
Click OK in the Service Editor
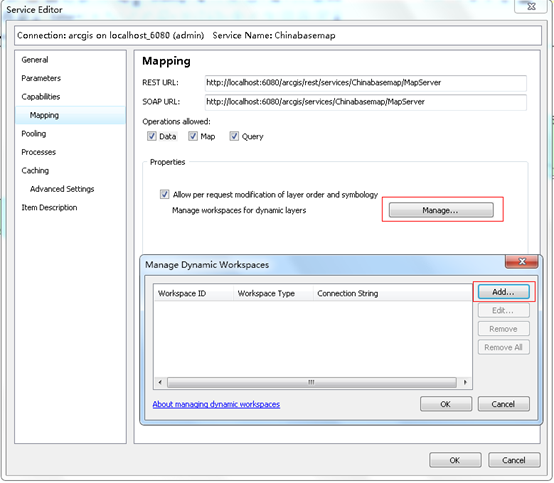tap(455, 460)
